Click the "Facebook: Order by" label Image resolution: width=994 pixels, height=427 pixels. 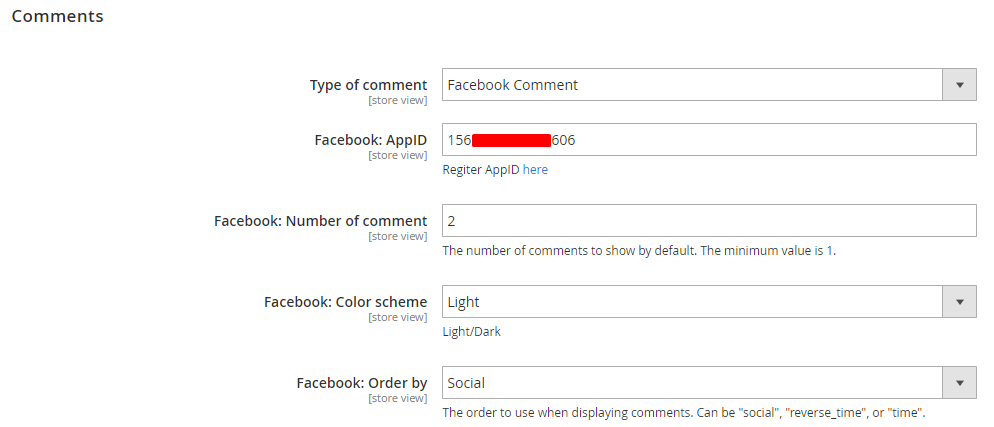(361, 383)
